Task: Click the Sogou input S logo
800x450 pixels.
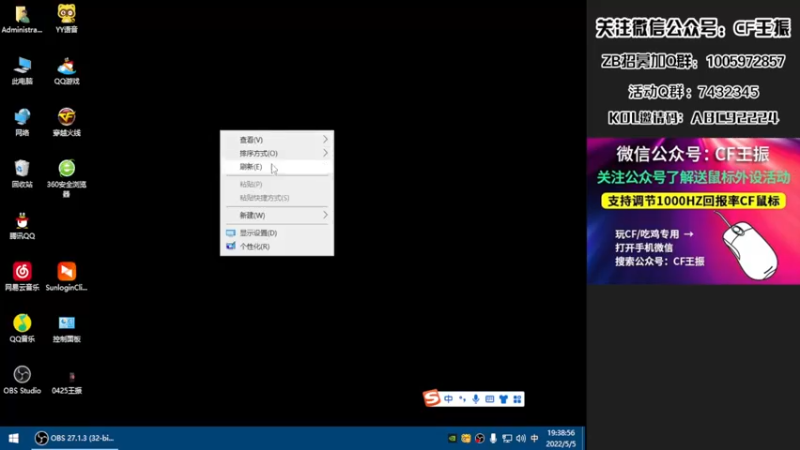Action: point(432,398)
